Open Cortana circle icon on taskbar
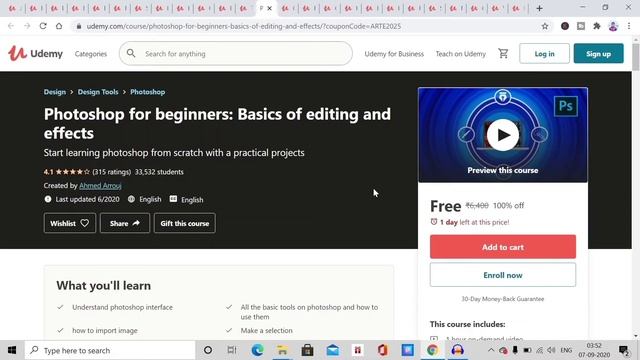 click(x=208, y=350)
